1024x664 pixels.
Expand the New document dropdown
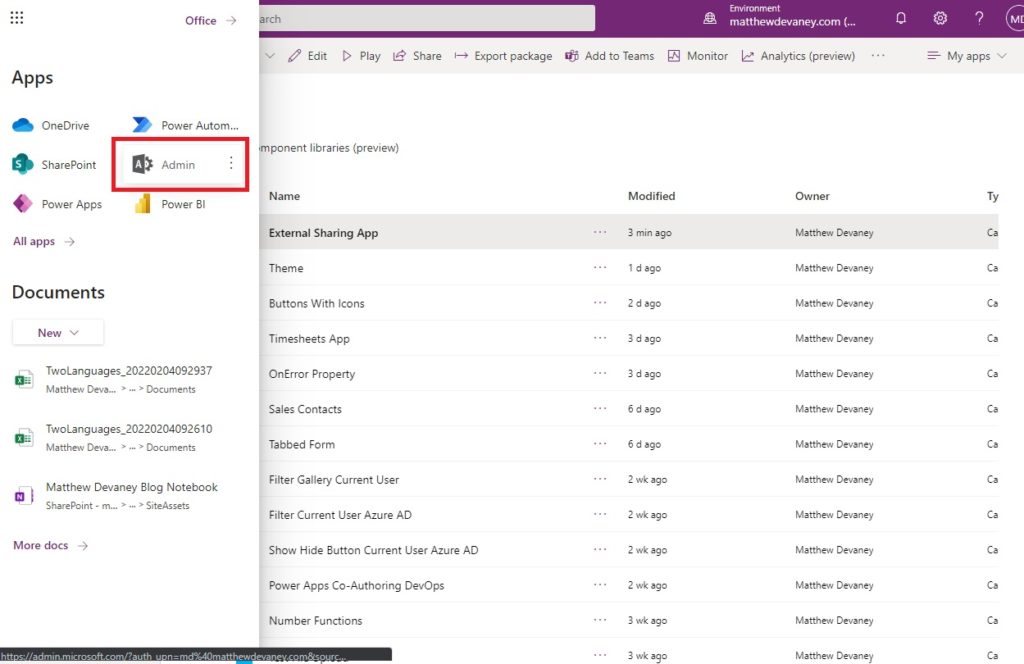tap(58, 332)
